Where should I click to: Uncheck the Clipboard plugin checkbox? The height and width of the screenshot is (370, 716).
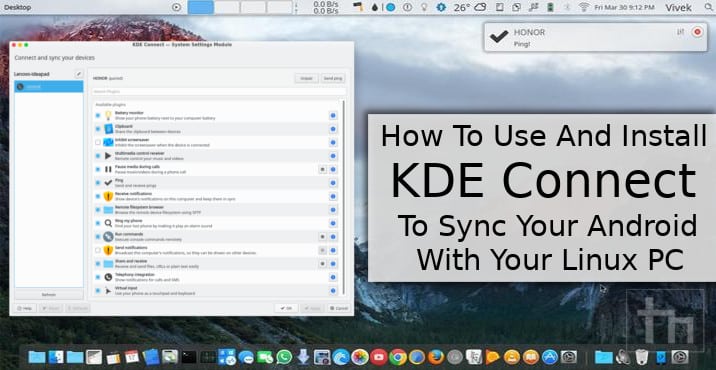click(x=98, y=129)
